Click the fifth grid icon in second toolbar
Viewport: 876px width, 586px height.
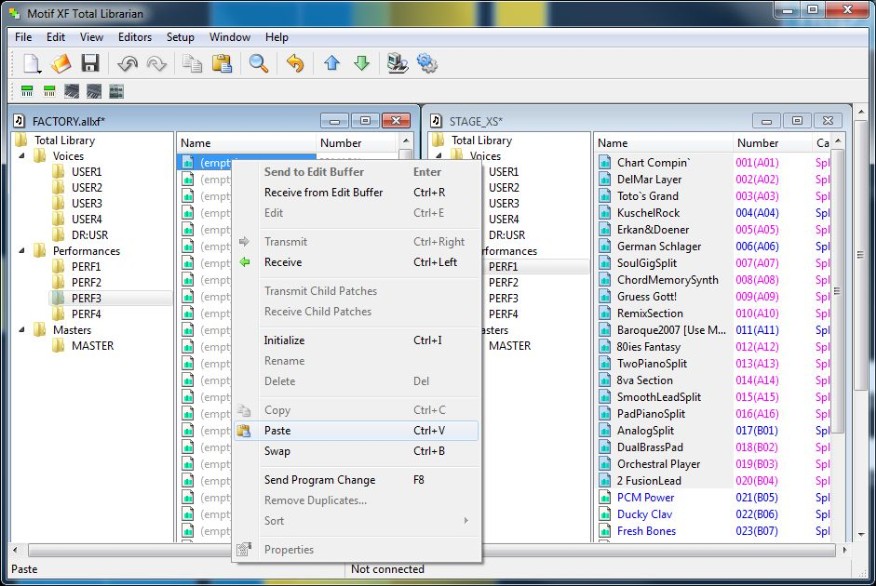116,92
